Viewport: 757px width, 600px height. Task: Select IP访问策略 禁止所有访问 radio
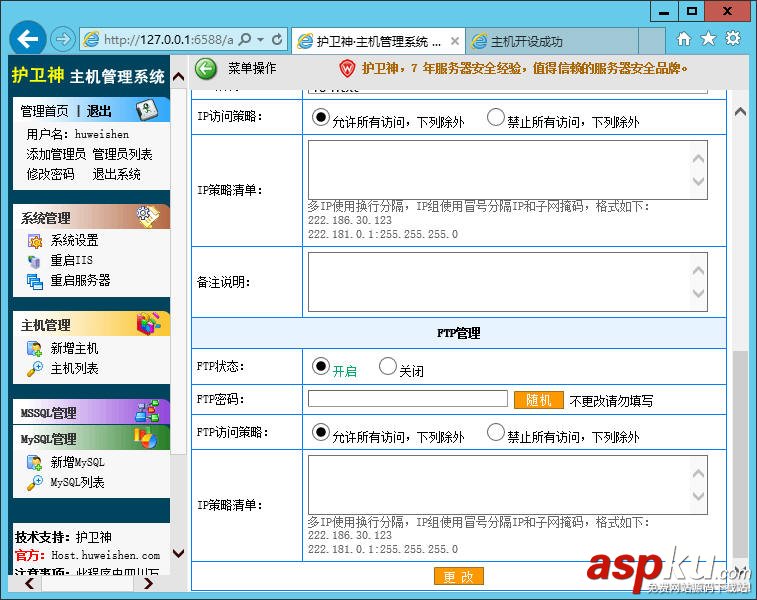[495, 117]
